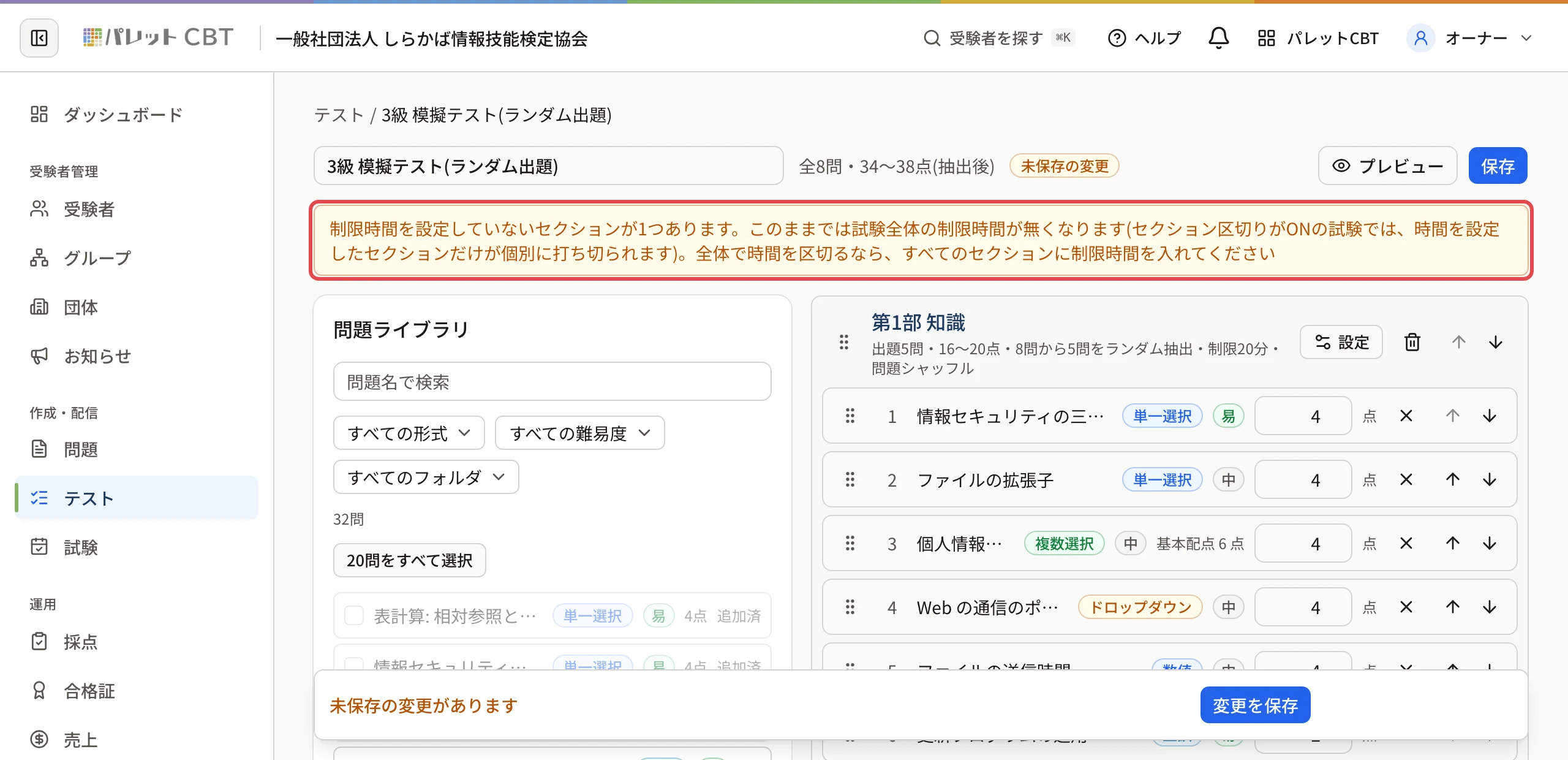Open the ヘルプ help menu

(x=1144, y=38)
